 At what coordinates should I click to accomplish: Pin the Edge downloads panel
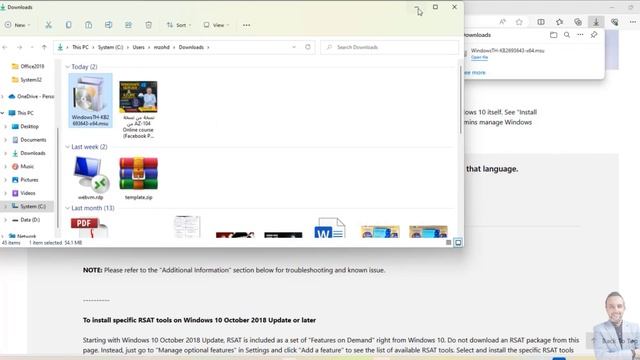[x=594, y=35]
